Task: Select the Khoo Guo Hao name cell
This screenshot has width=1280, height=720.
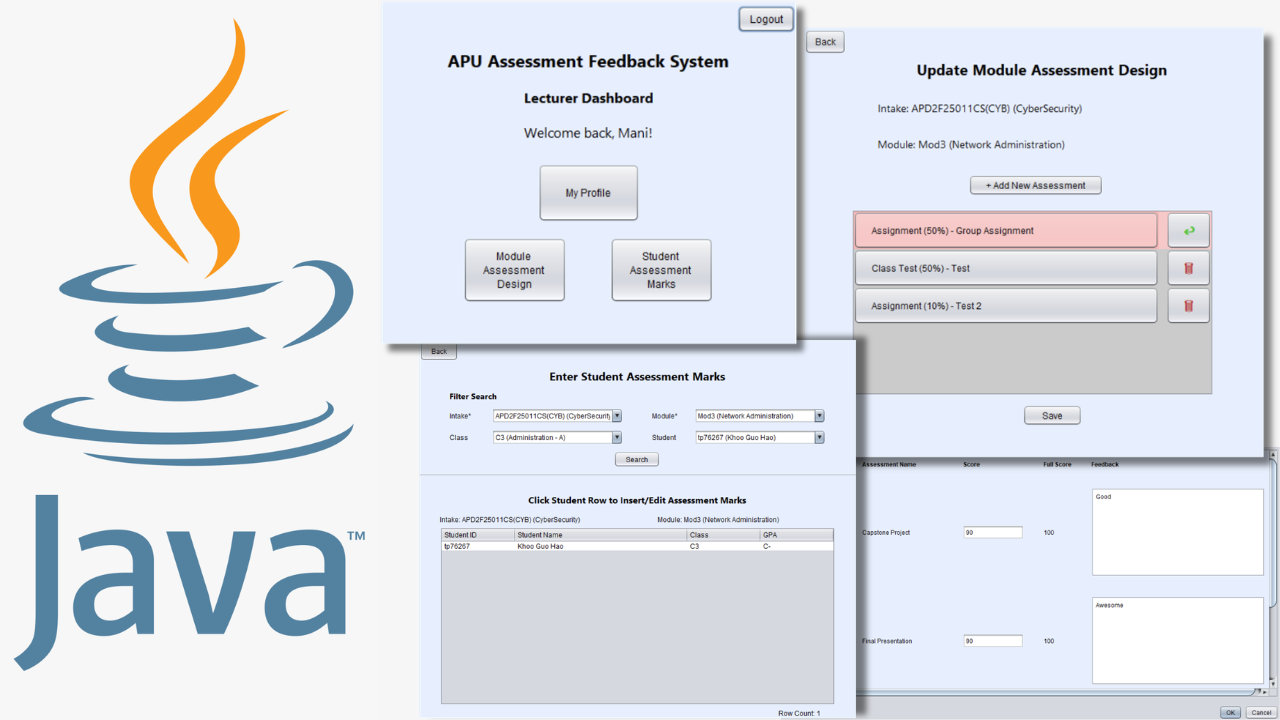Action: (x=600, y=547)
